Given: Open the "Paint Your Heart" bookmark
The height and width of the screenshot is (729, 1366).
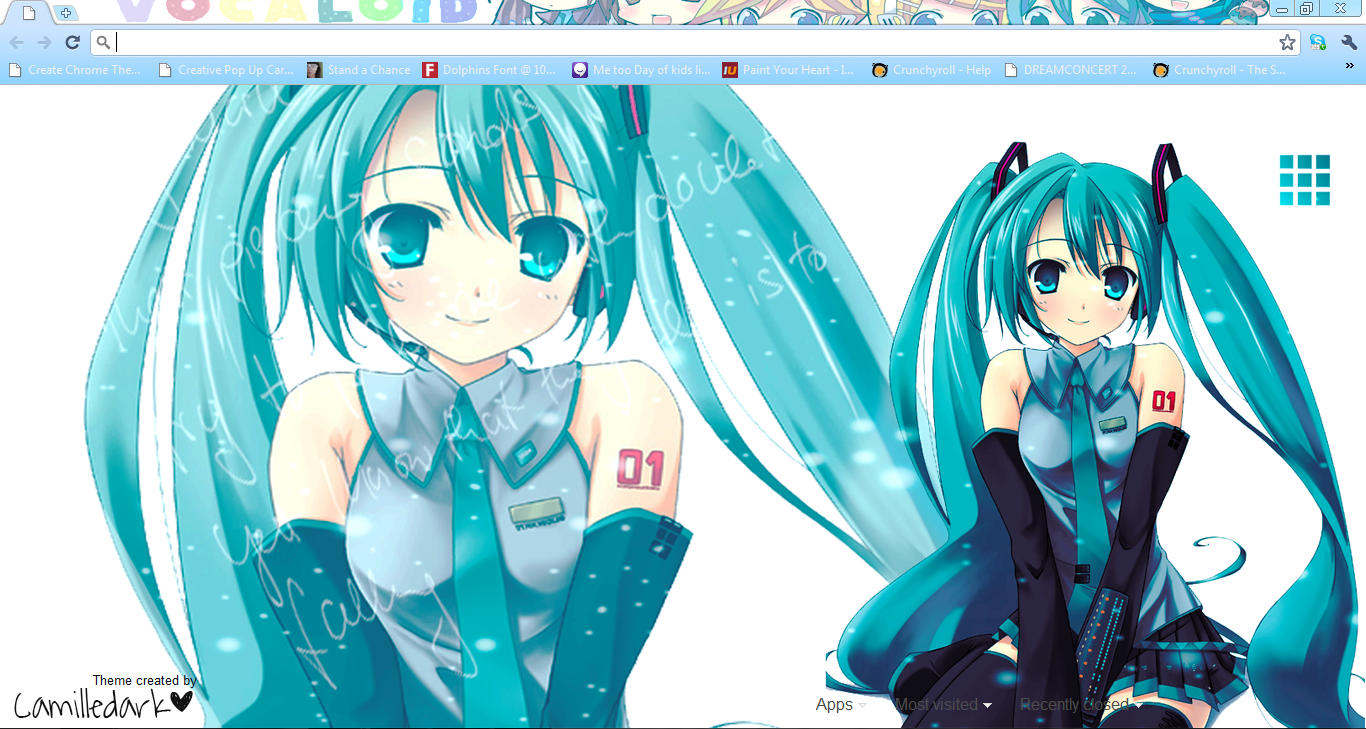Looking at the screenshot, I should point(788,70).
